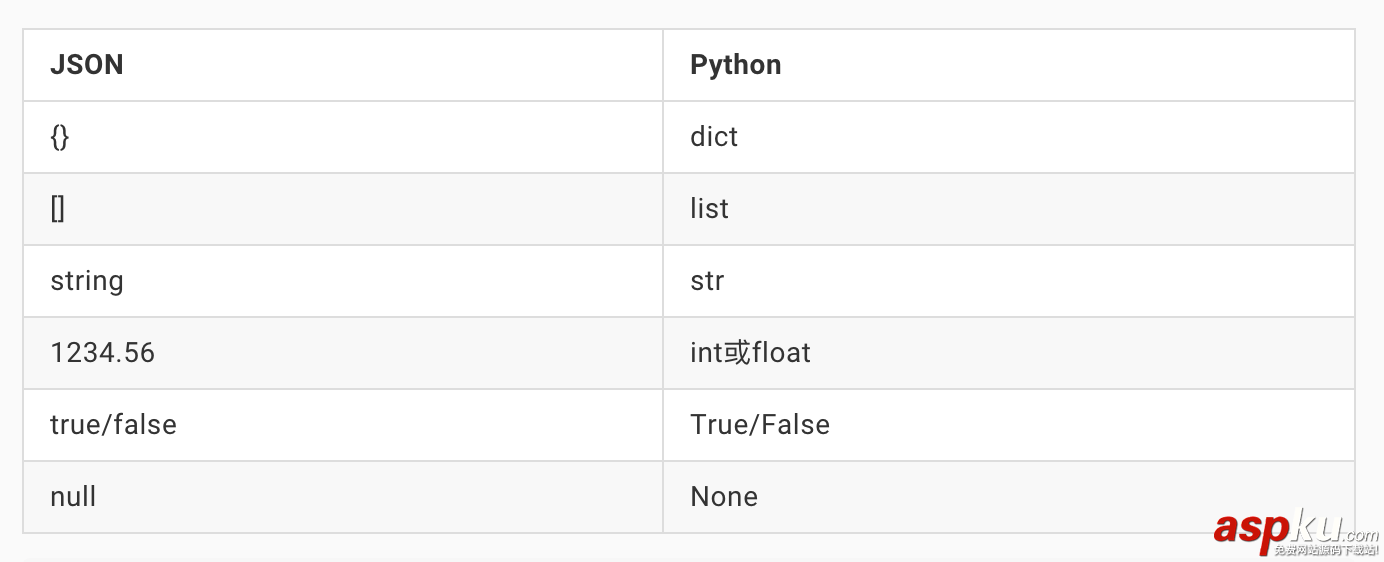The height and width of the screenshot is (562, 1384).
Task: Click the None cell
Action: [724, 497]
